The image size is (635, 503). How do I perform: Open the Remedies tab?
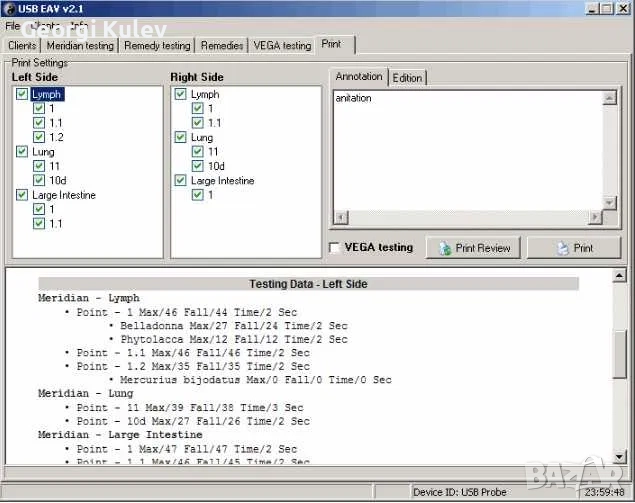221,45
